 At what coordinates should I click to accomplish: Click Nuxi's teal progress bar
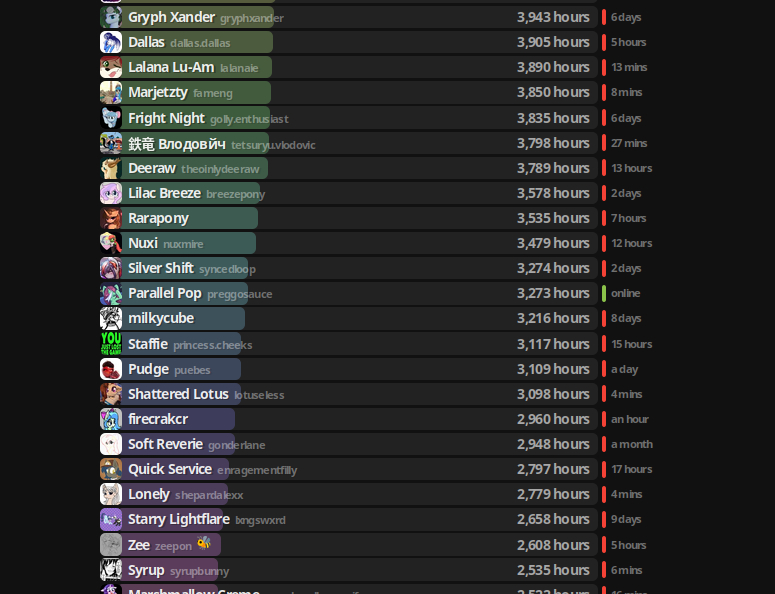tap(188, 243)
